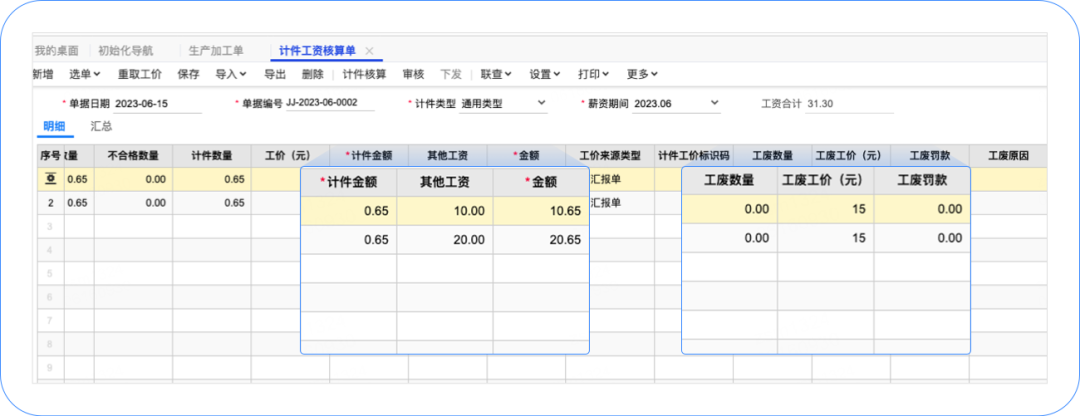The height and width of the screenshot is (416, 1080).
Task: Click the 序号 column header
Action: tap(49, 156)
